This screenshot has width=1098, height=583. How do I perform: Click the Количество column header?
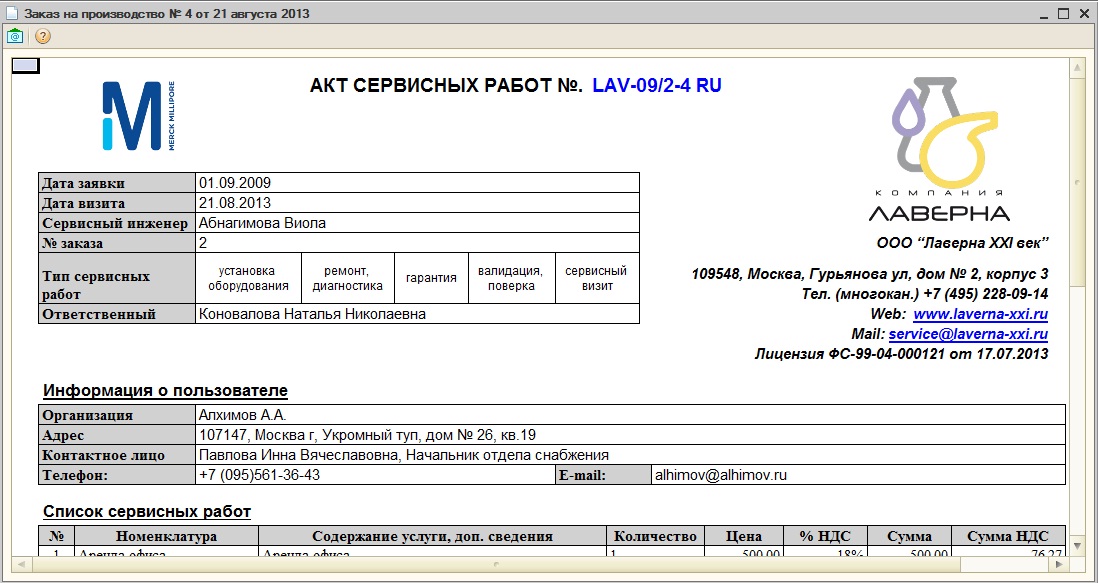(x=655, y=537)
